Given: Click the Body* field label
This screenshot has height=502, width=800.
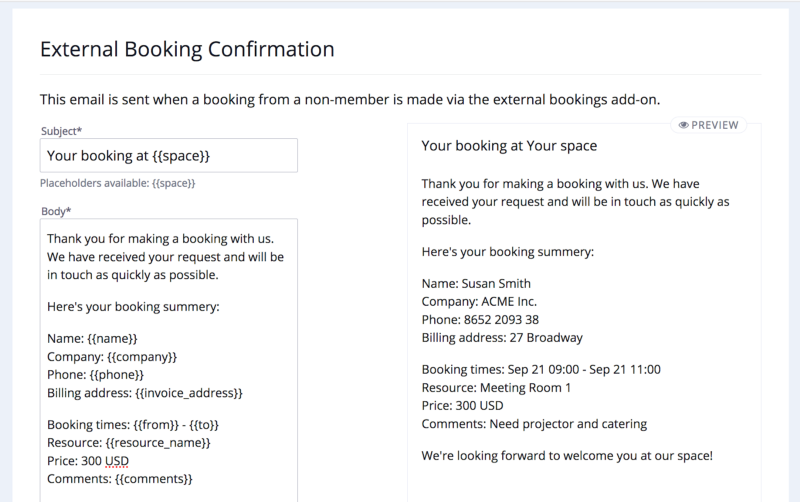Looking at the screenshot, I should coord(55,211).
